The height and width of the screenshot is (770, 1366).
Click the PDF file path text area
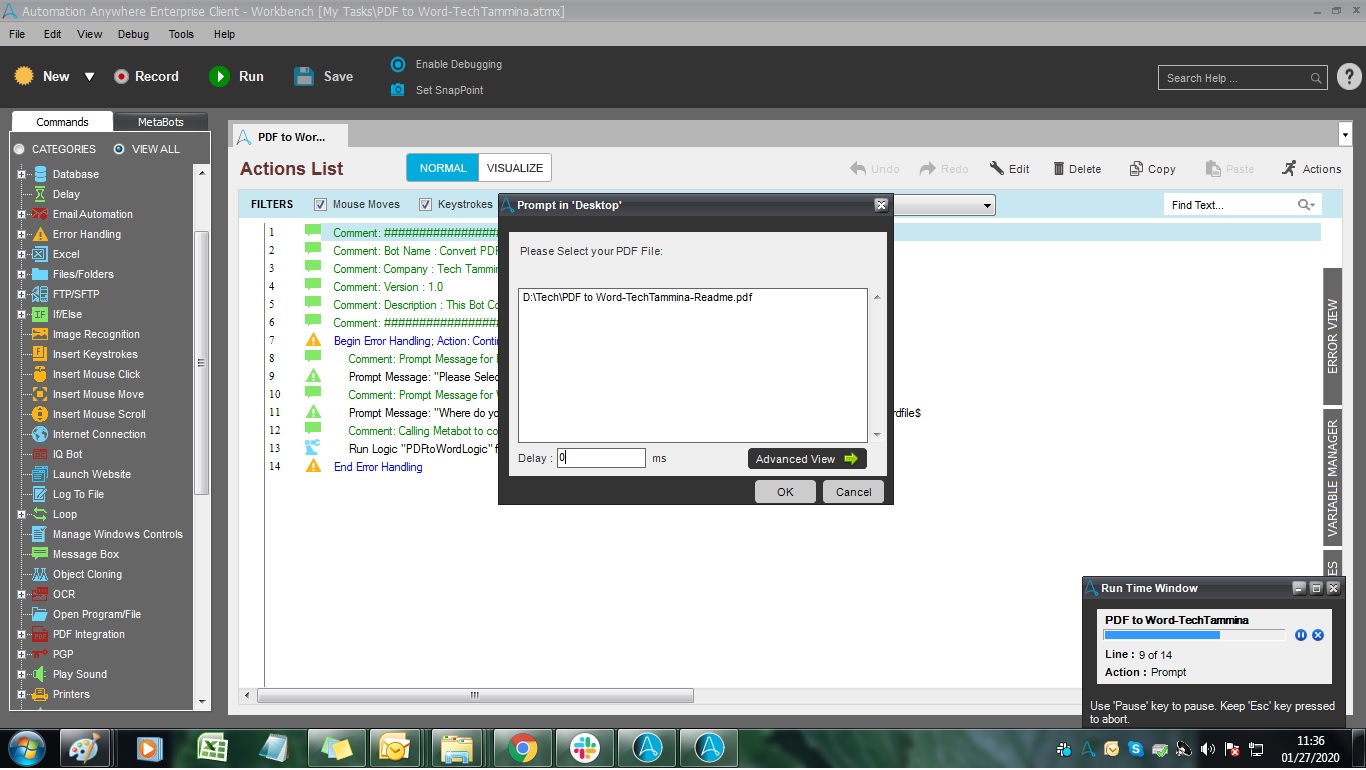693,365
